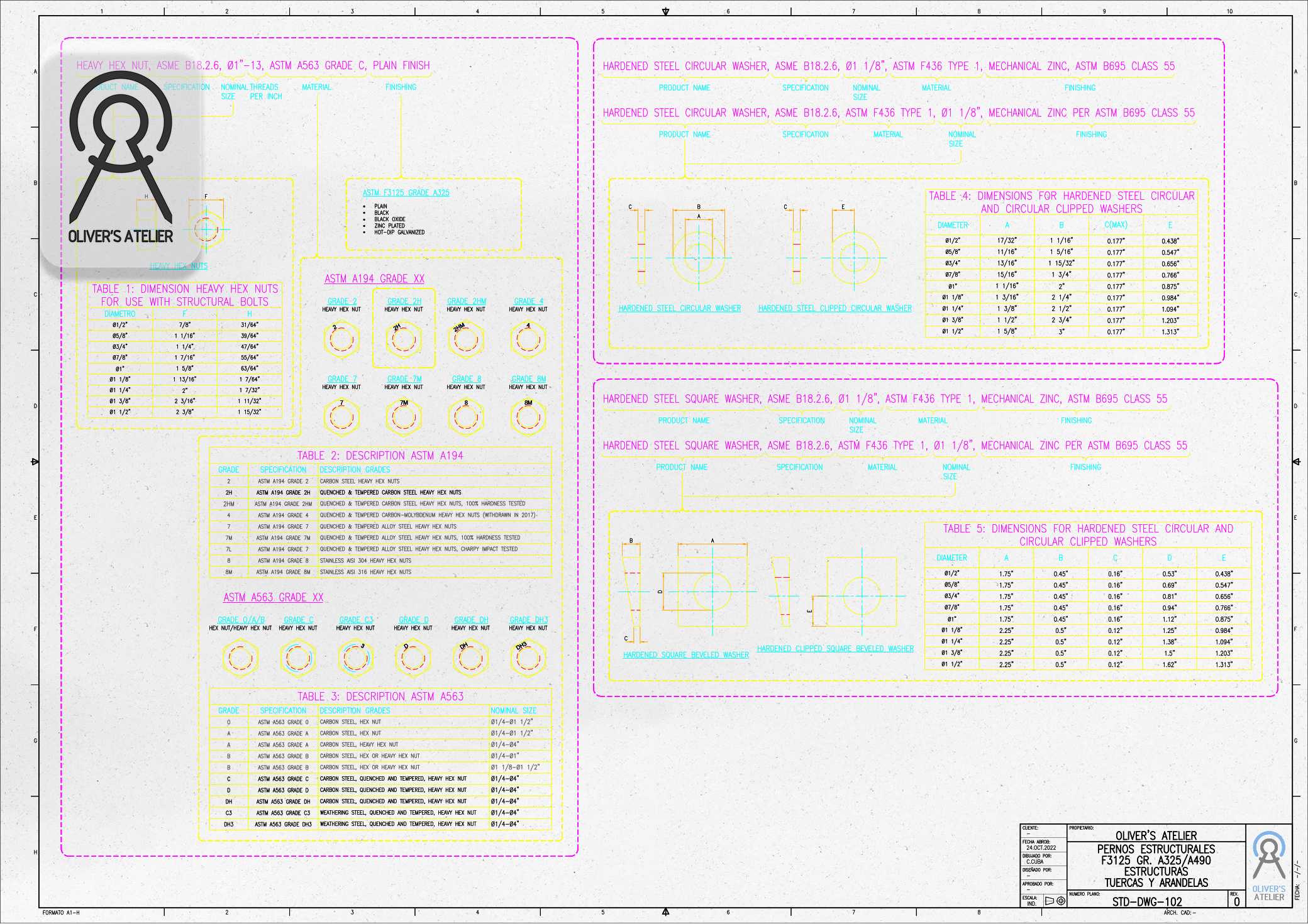Click the 'HARDENED STEEL CLIPPED CIRCULAR WASHER' label
The image size is (1308, 924).
[x=834, y=309]
